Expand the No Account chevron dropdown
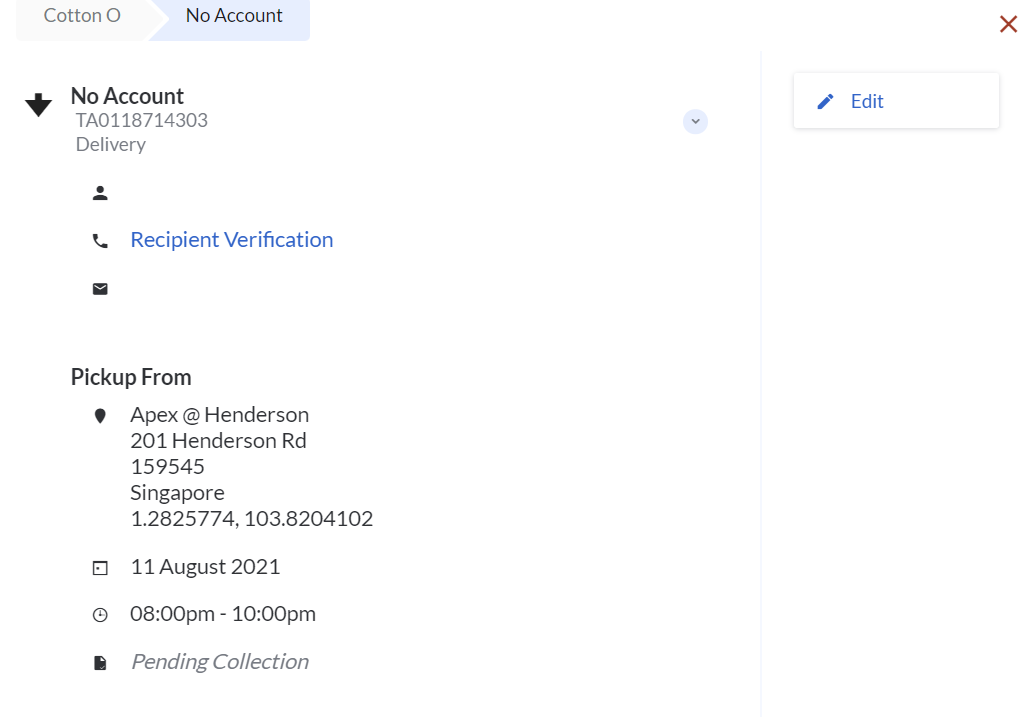Screen dimensions: 1029x717 695,121
